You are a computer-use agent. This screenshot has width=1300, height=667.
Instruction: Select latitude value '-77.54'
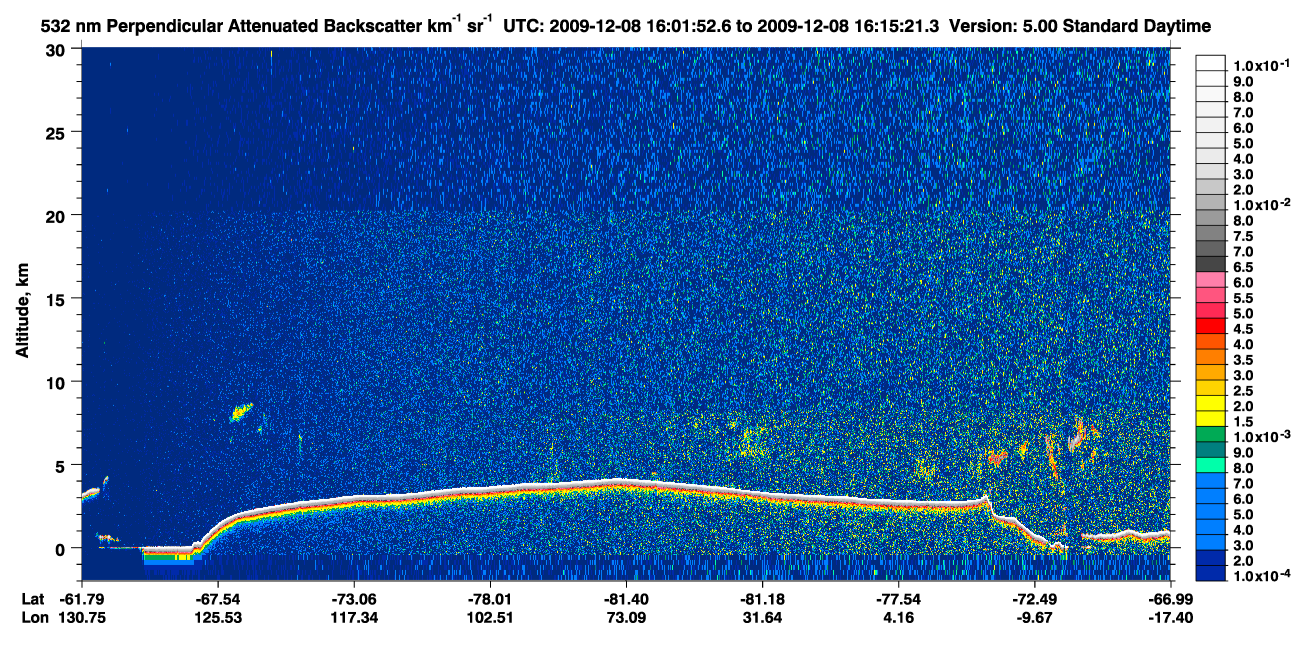coord(897,599)
